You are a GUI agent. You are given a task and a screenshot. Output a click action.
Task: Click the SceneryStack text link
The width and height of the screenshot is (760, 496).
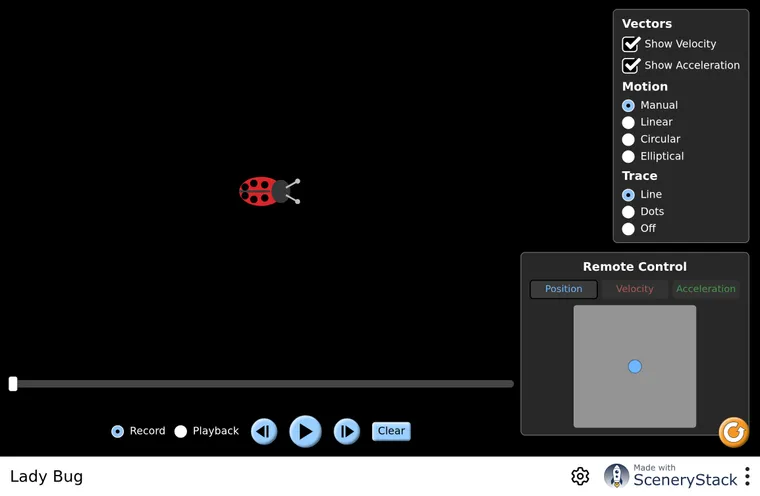click(x=685, y=480)
